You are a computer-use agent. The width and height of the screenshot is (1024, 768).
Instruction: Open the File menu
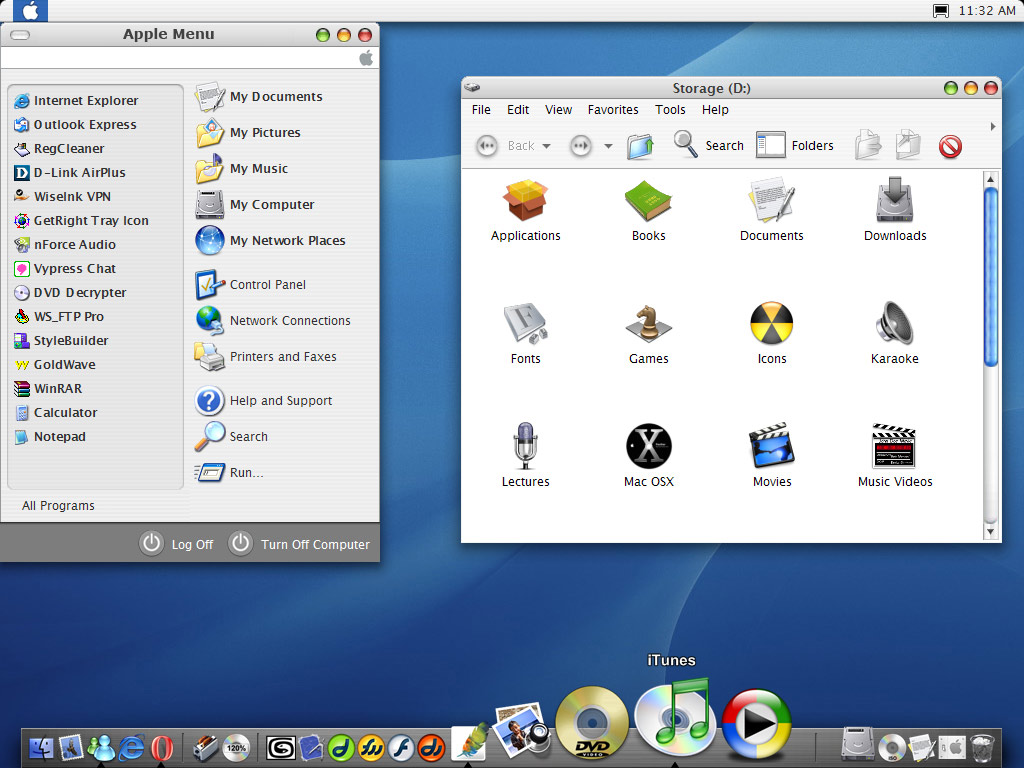[x=481, y=110]
